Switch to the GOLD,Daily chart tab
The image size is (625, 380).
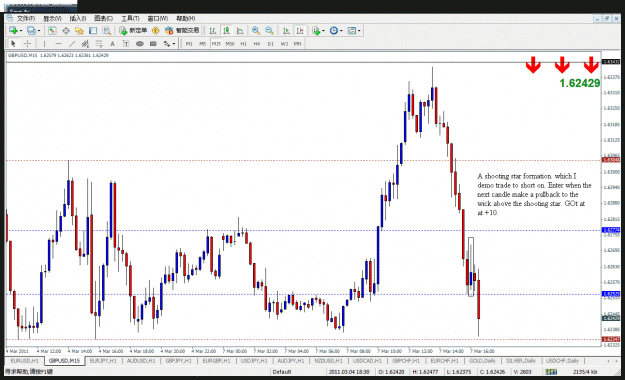pos(482,361)
